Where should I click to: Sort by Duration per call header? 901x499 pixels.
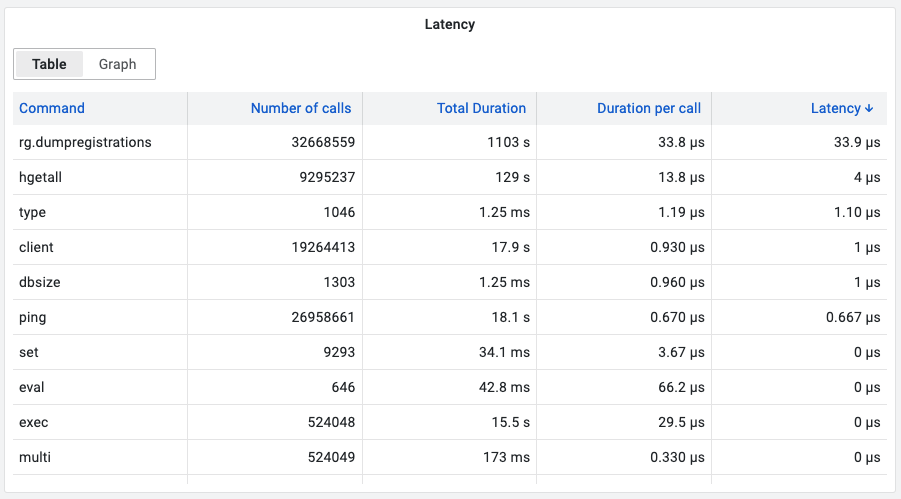(649, 108)
